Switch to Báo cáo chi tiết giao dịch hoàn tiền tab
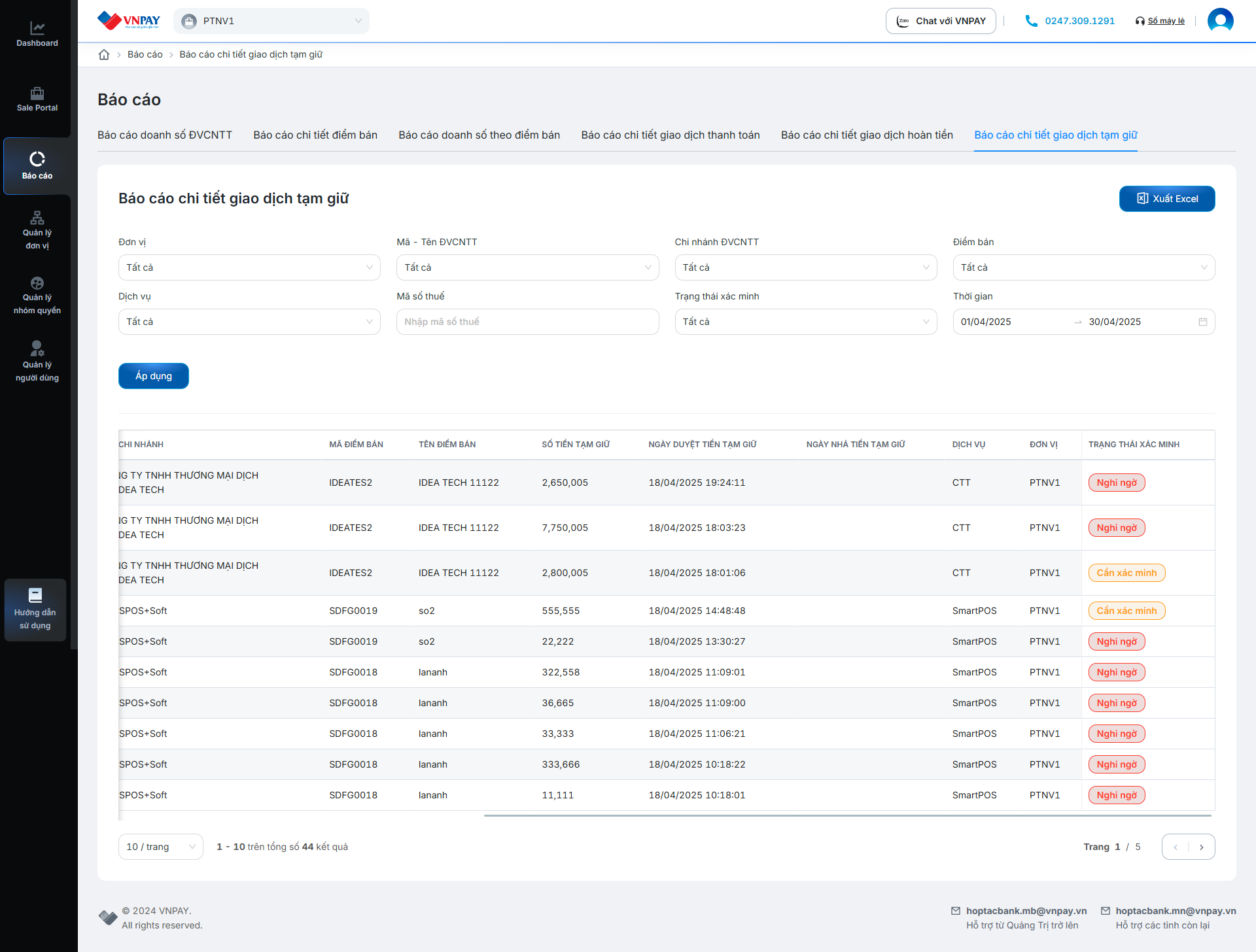The image size is (1256, 952). (x=867, y=135)
